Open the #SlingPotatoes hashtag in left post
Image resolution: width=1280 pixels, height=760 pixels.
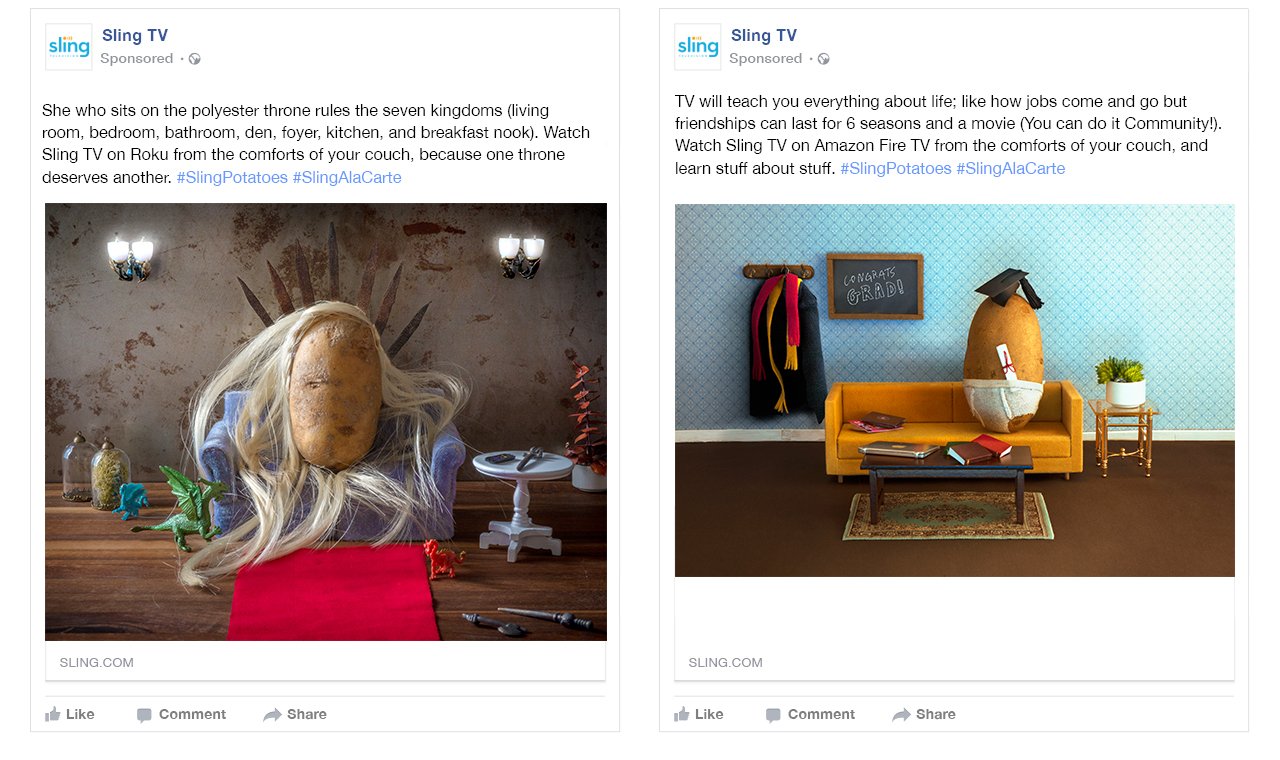(x=232, y=177)
